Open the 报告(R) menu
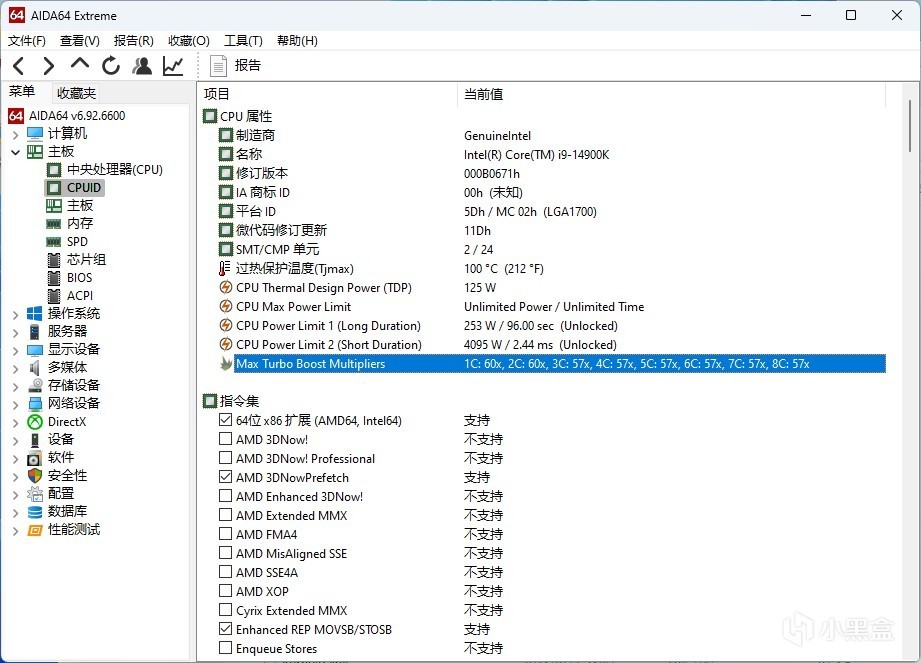921x663 pixels. point(133,41)
